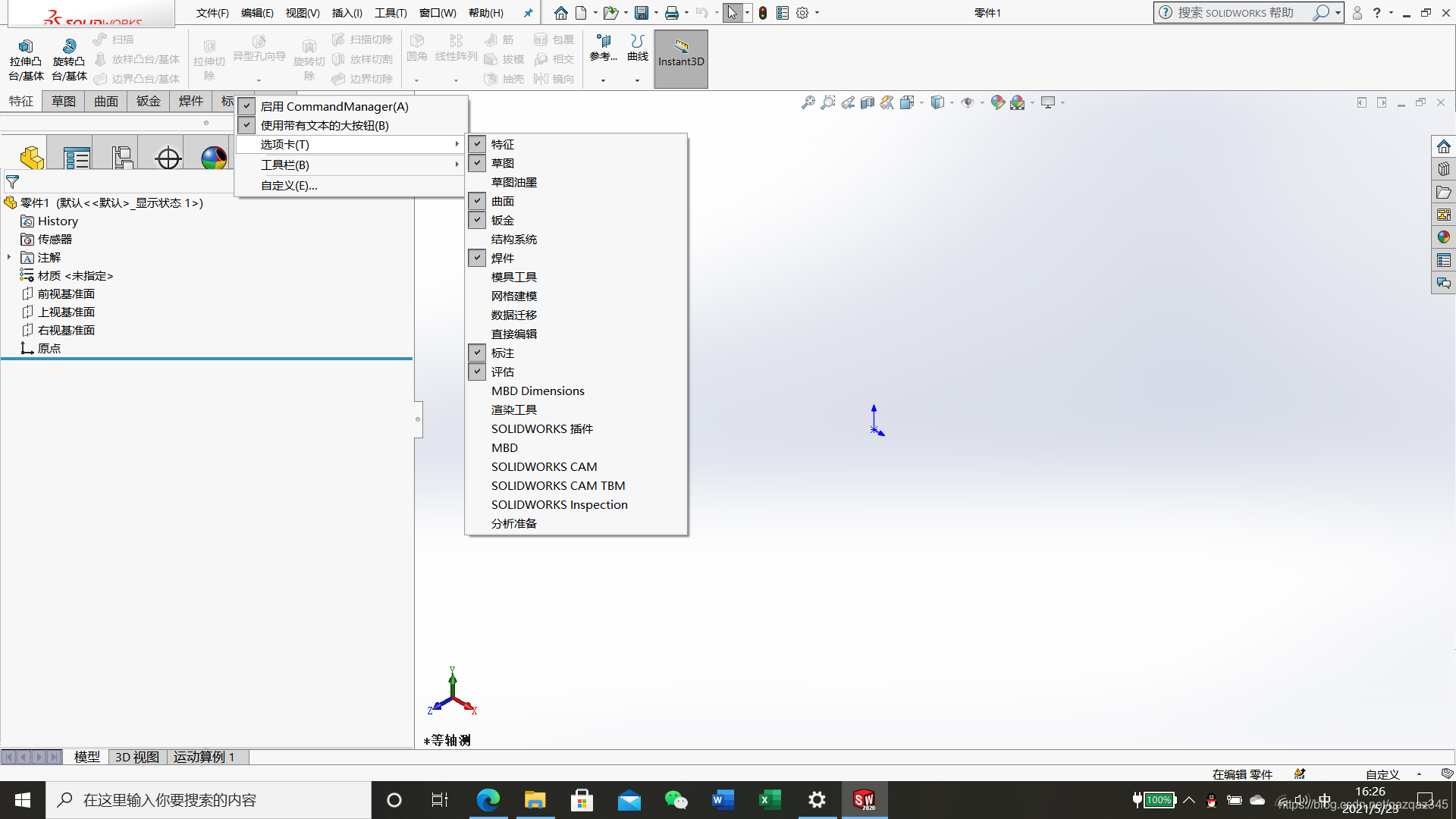Viewport: 1456px width, 819px height.
Task: Select the SOLIDWORKS CAM menu entry
Action: pyautogui.click(x=544, y=466)
